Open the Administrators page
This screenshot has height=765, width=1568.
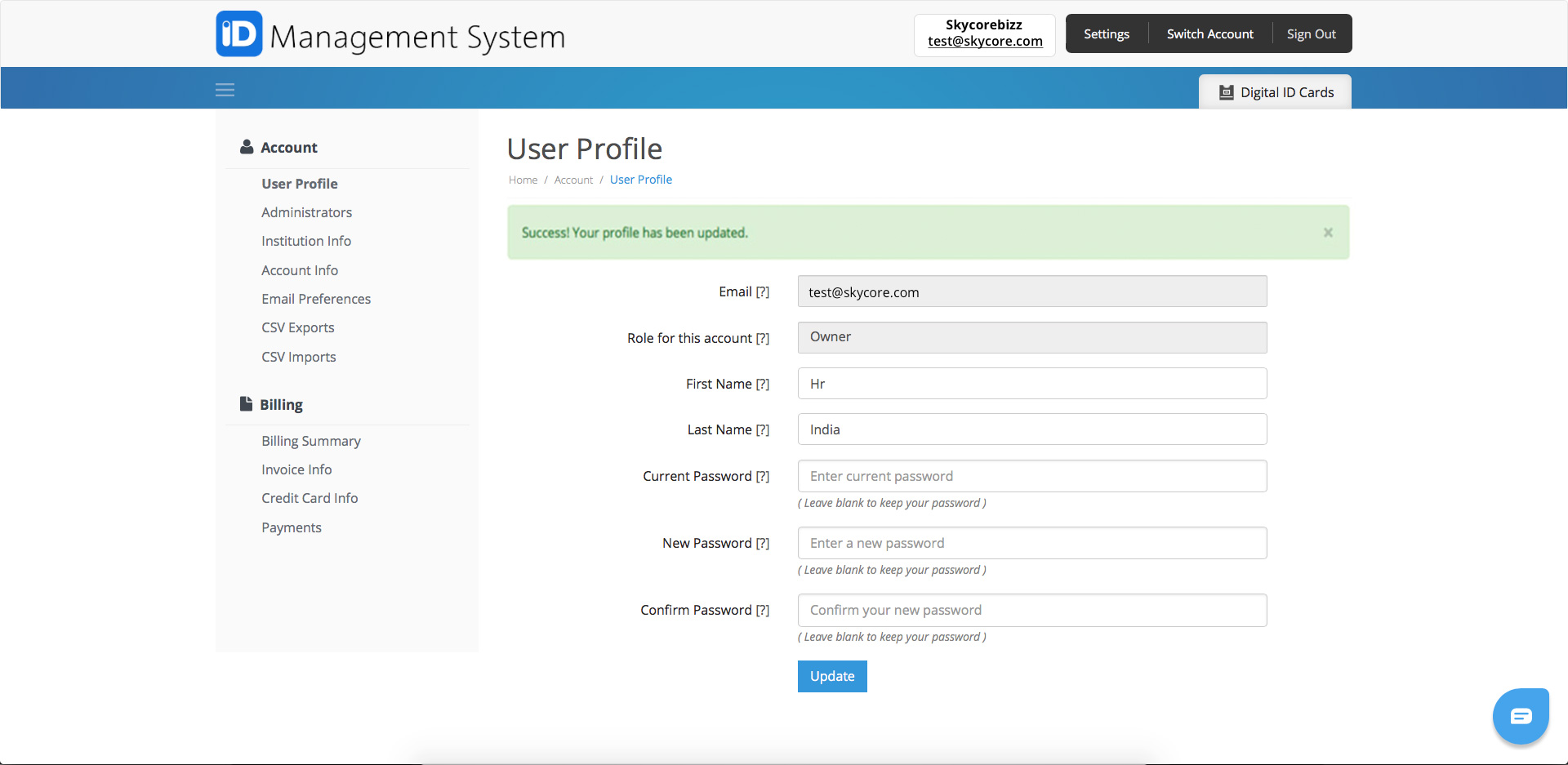tap(306, 212)
